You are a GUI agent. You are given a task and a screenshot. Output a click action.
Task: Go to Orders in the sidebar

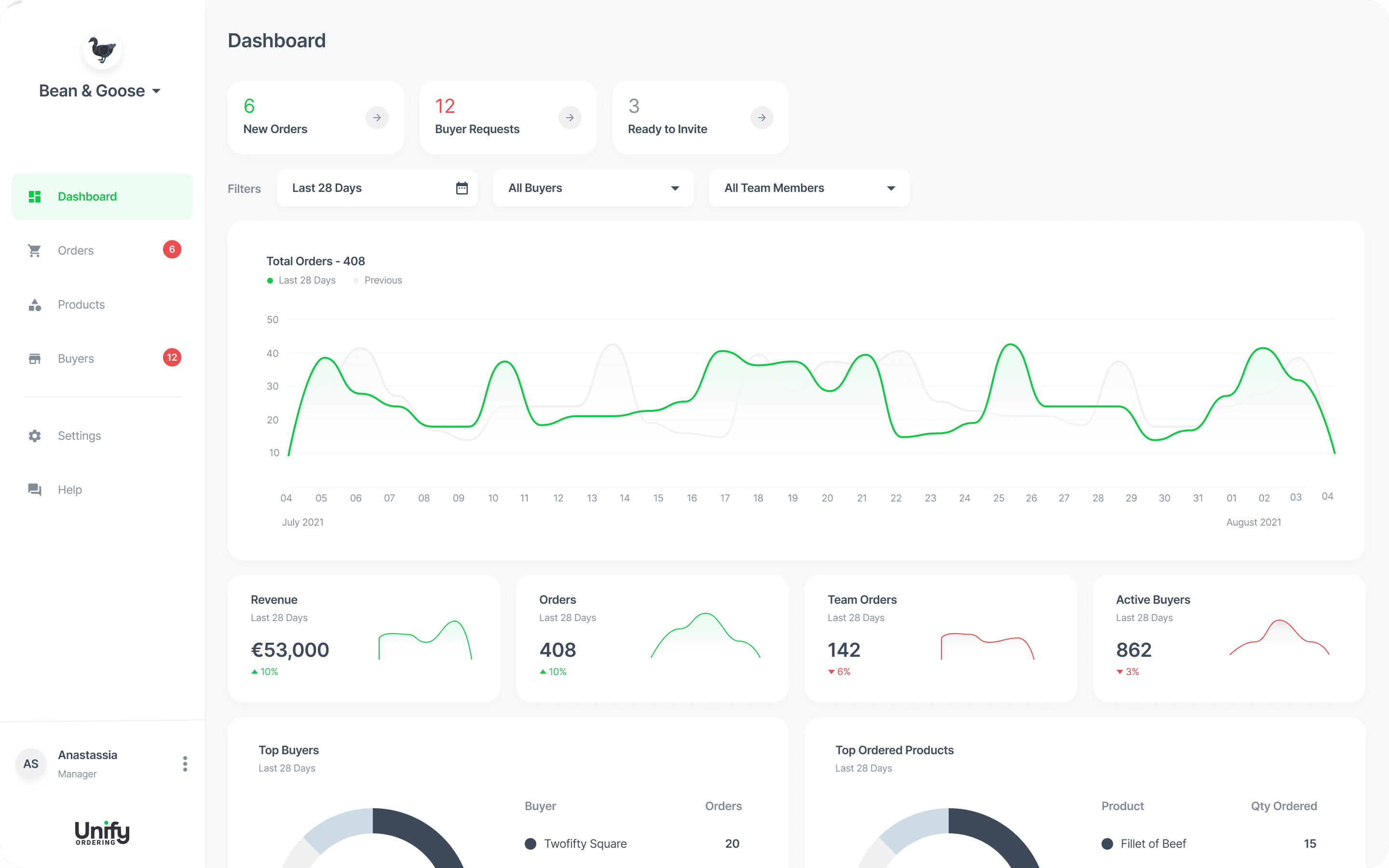tap(102, 250)
